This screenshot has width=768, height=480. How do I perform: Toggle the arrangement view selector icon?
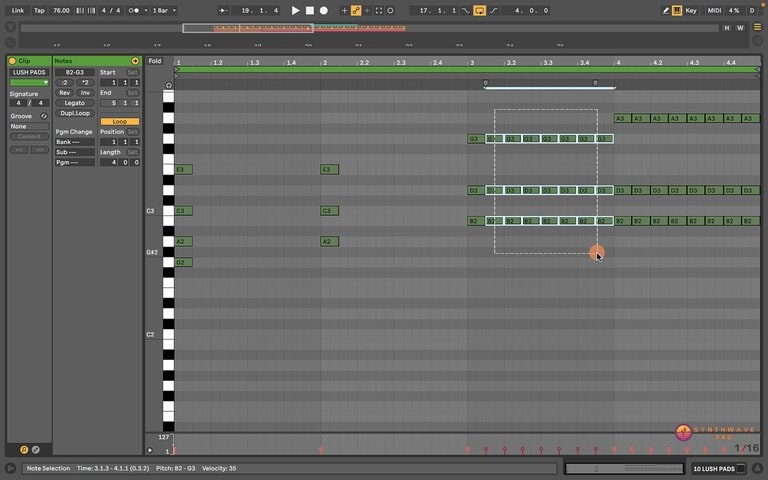(x=757, y=27)
